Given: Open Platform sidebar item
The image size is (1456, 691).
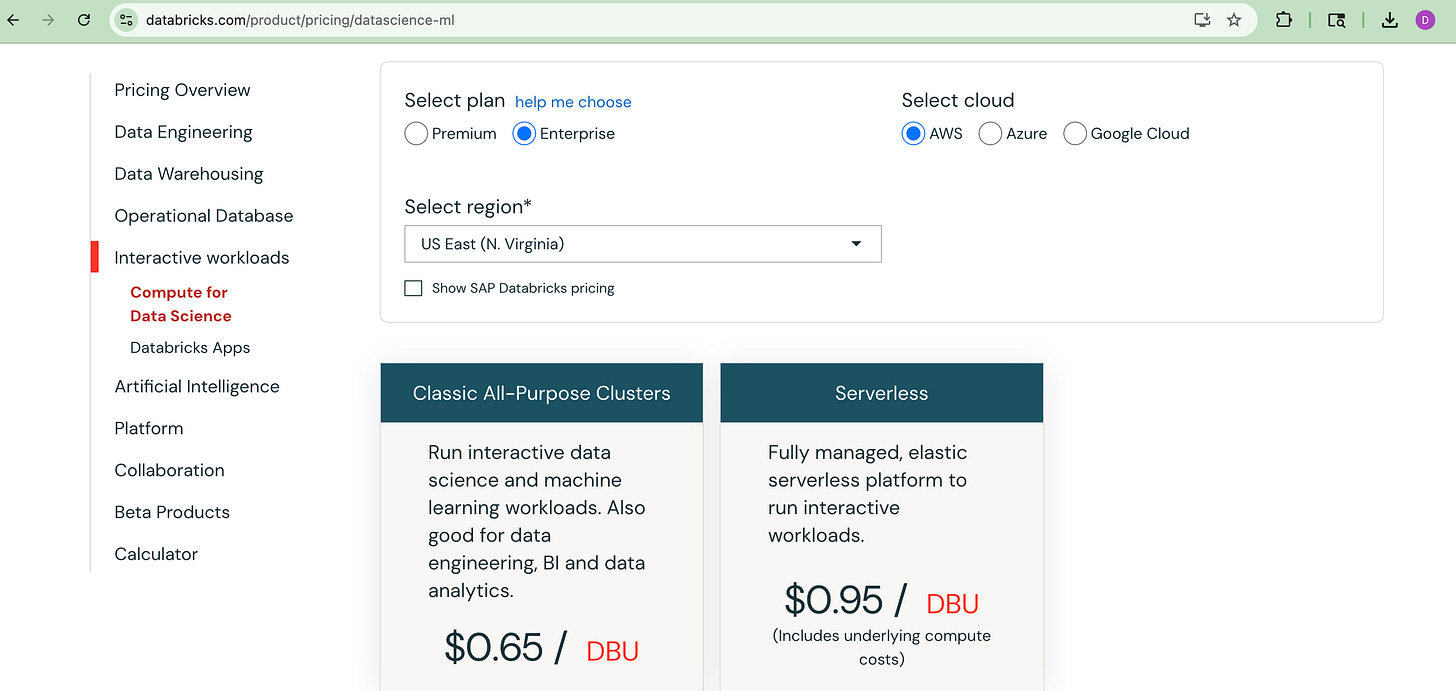Looking at the screenshot, I should [x=149, y=428].
